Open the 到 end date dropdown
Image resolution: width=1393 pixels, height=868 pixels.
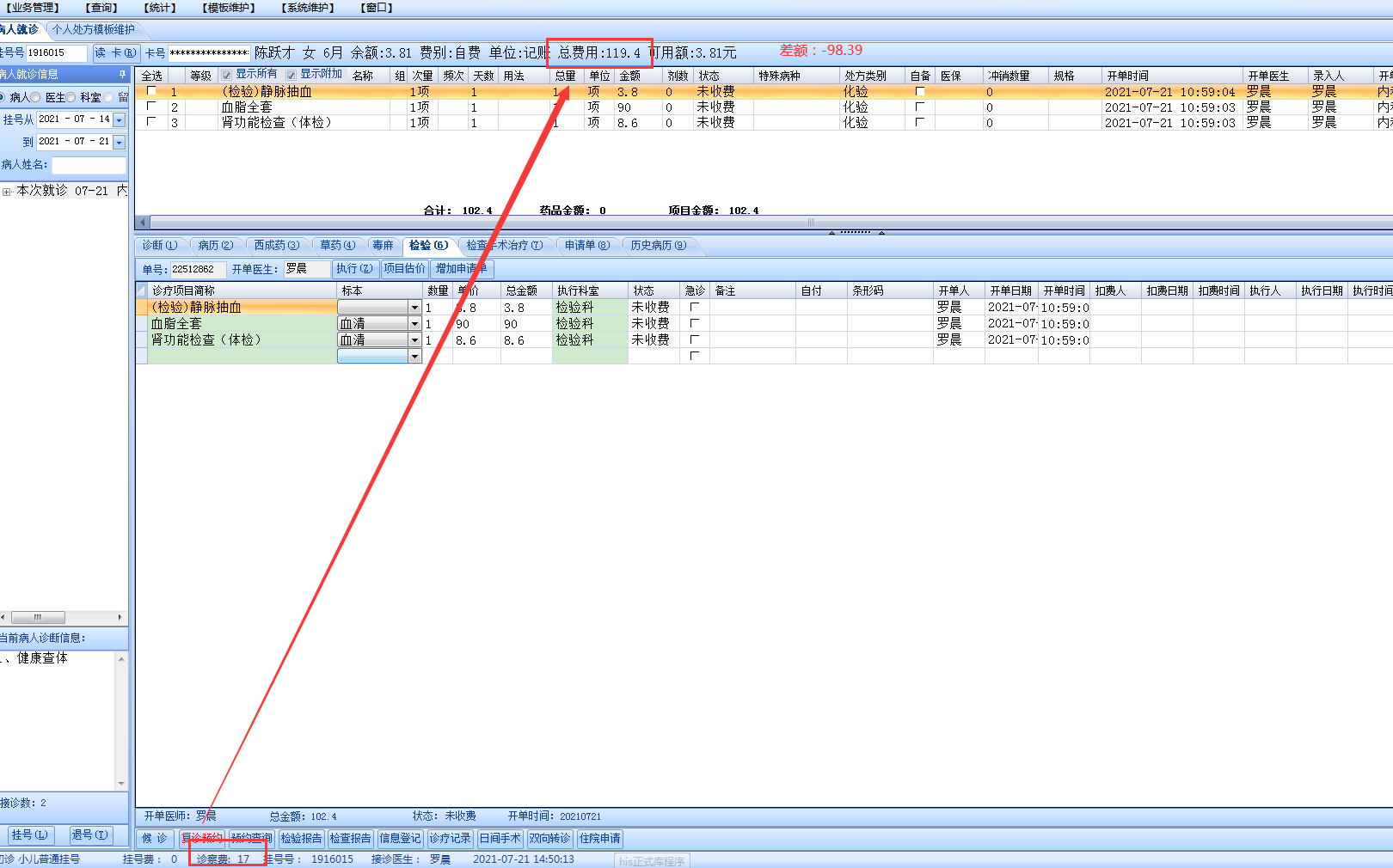(120, 143)
